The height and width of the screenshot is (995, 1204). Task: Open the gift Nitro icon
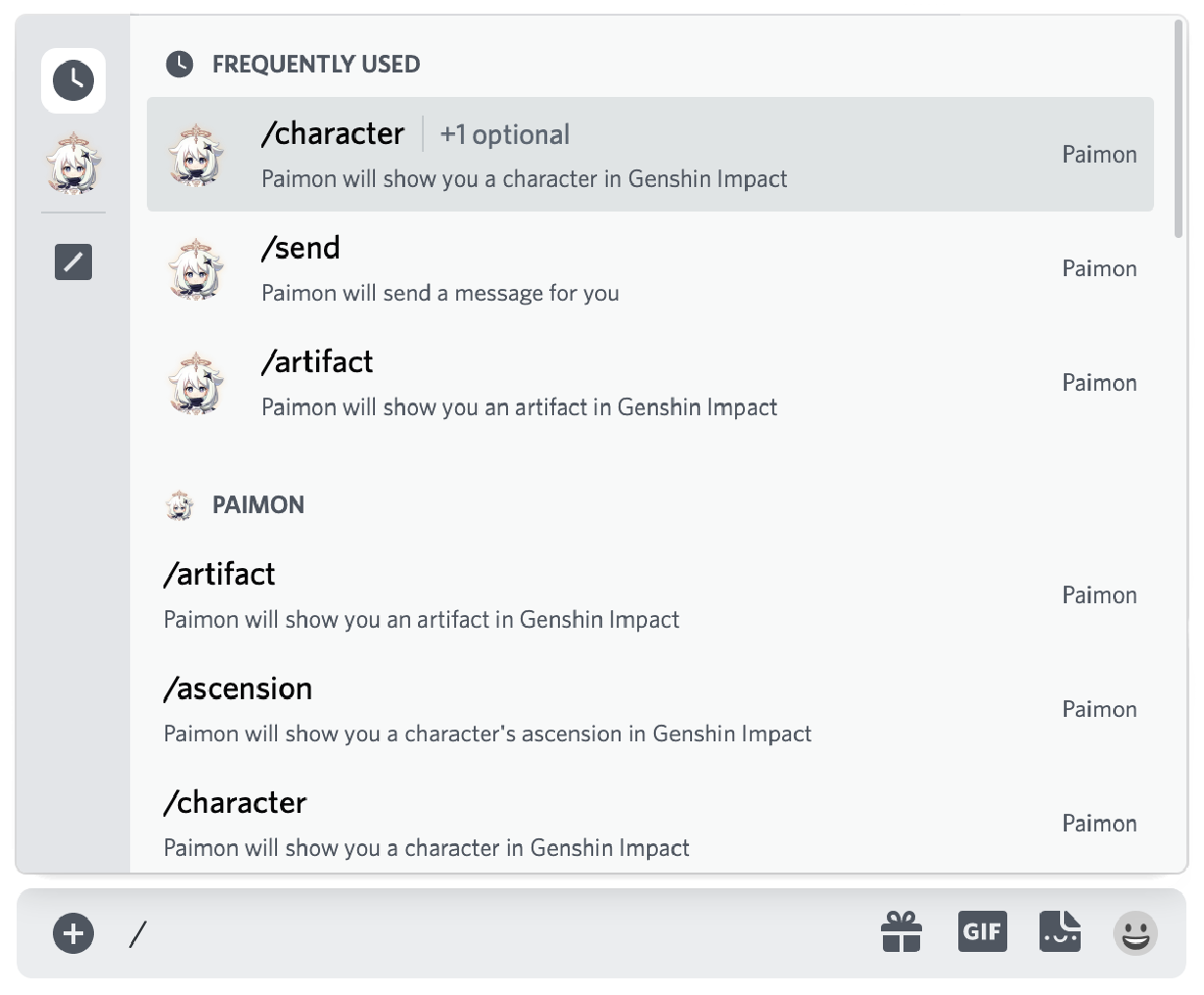coord(902,932)
